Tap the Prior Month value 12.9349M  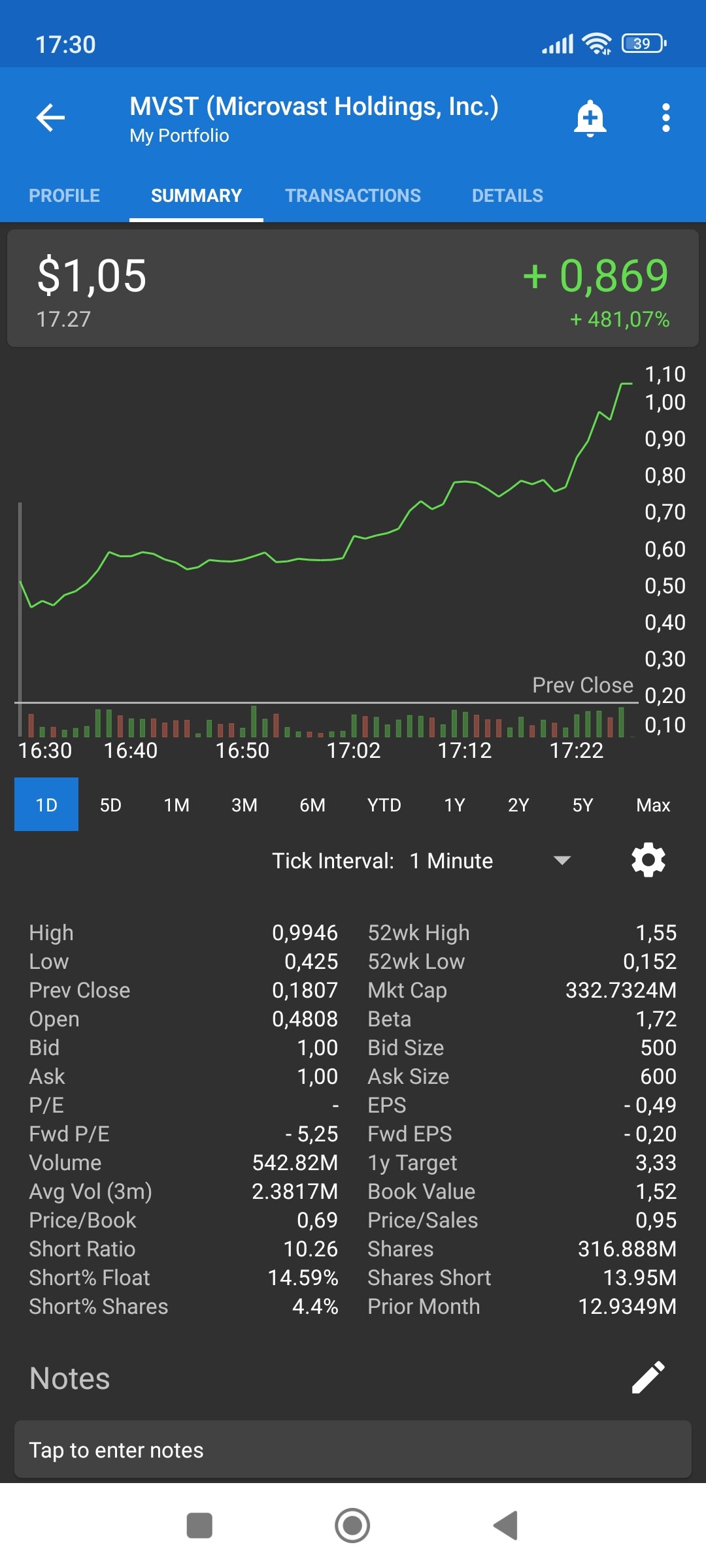627,1306
